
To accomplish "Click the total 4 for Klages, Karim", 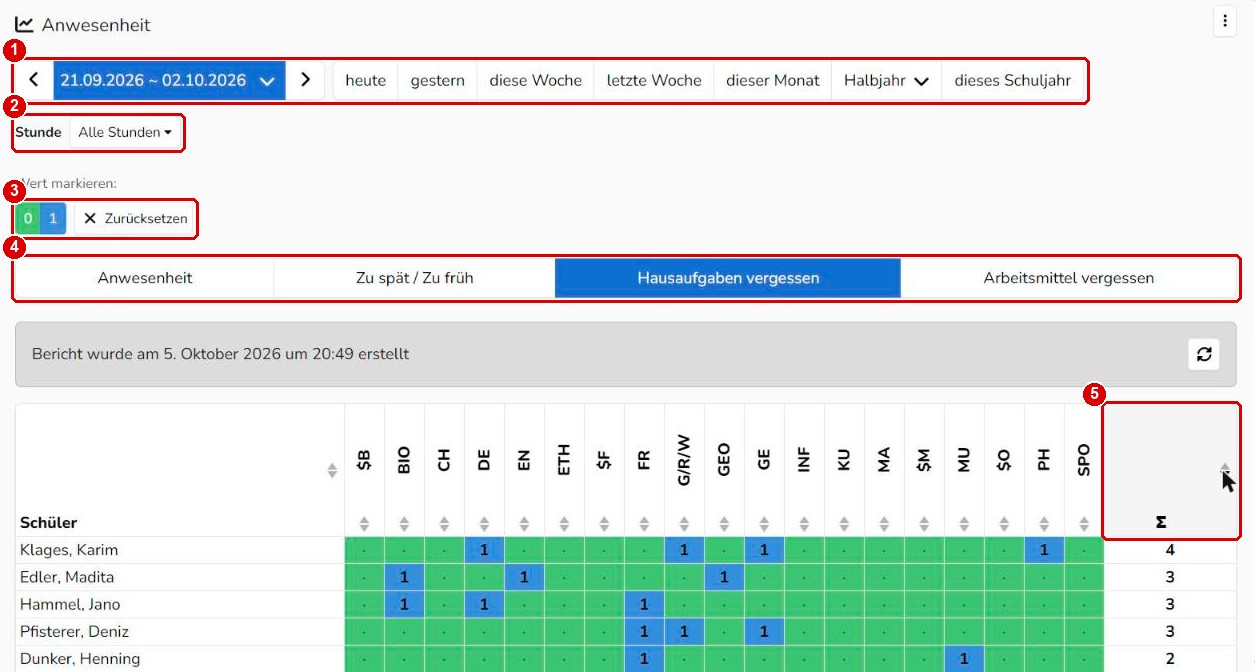I will tap(1170, 550).
